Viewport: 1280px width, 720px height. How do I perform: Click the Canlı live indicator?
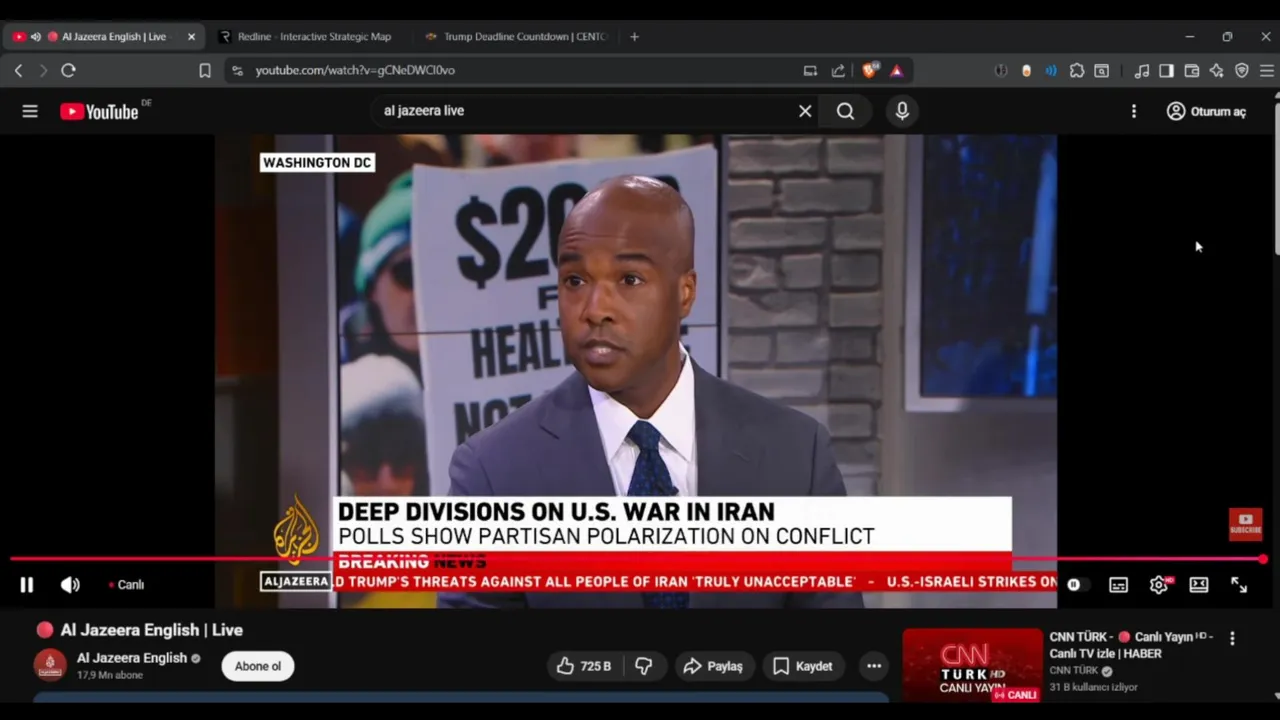tap(126, 585)
